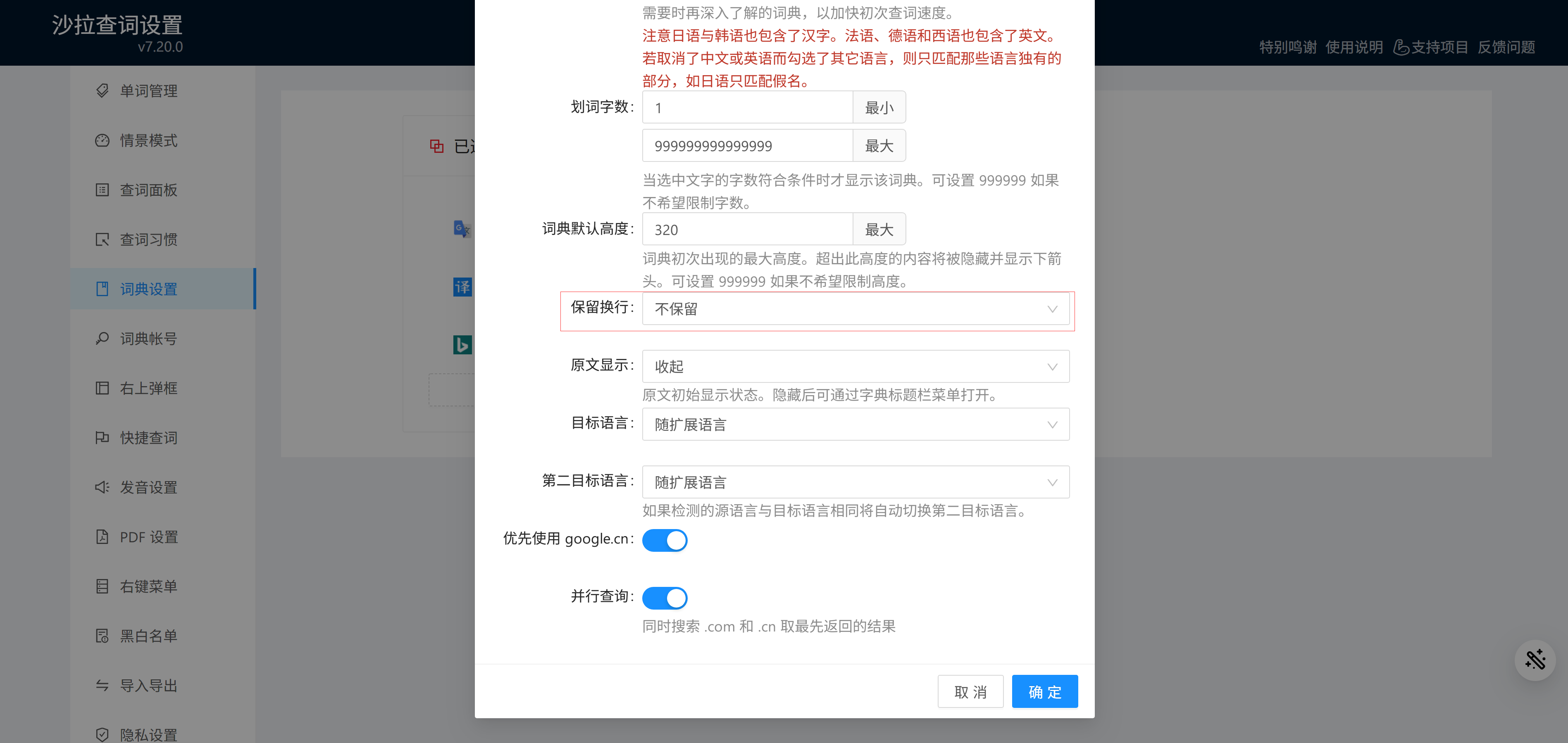
Task: Click the floating magic wand button
Action: click(1535, 660)
